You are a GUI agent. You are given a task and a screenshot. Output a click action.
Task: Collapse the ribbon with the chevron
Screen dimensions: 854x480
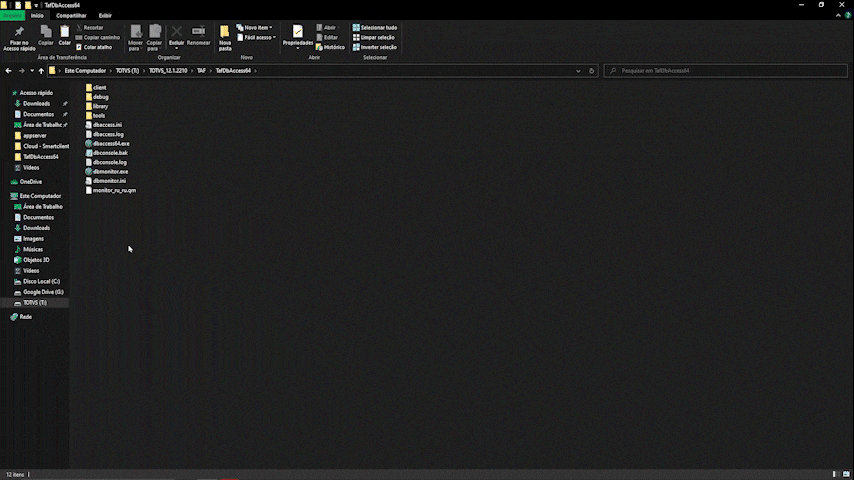(838, 15)
